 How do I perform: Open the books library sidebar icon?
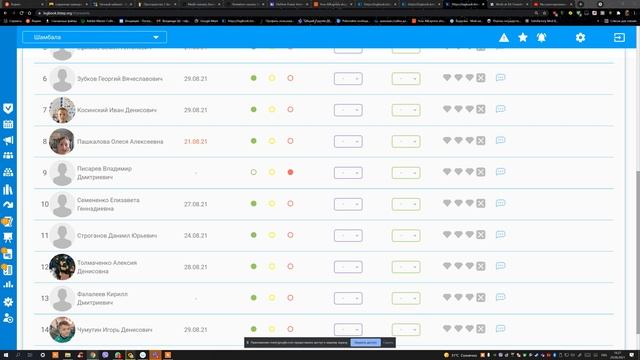pos(8,189)
